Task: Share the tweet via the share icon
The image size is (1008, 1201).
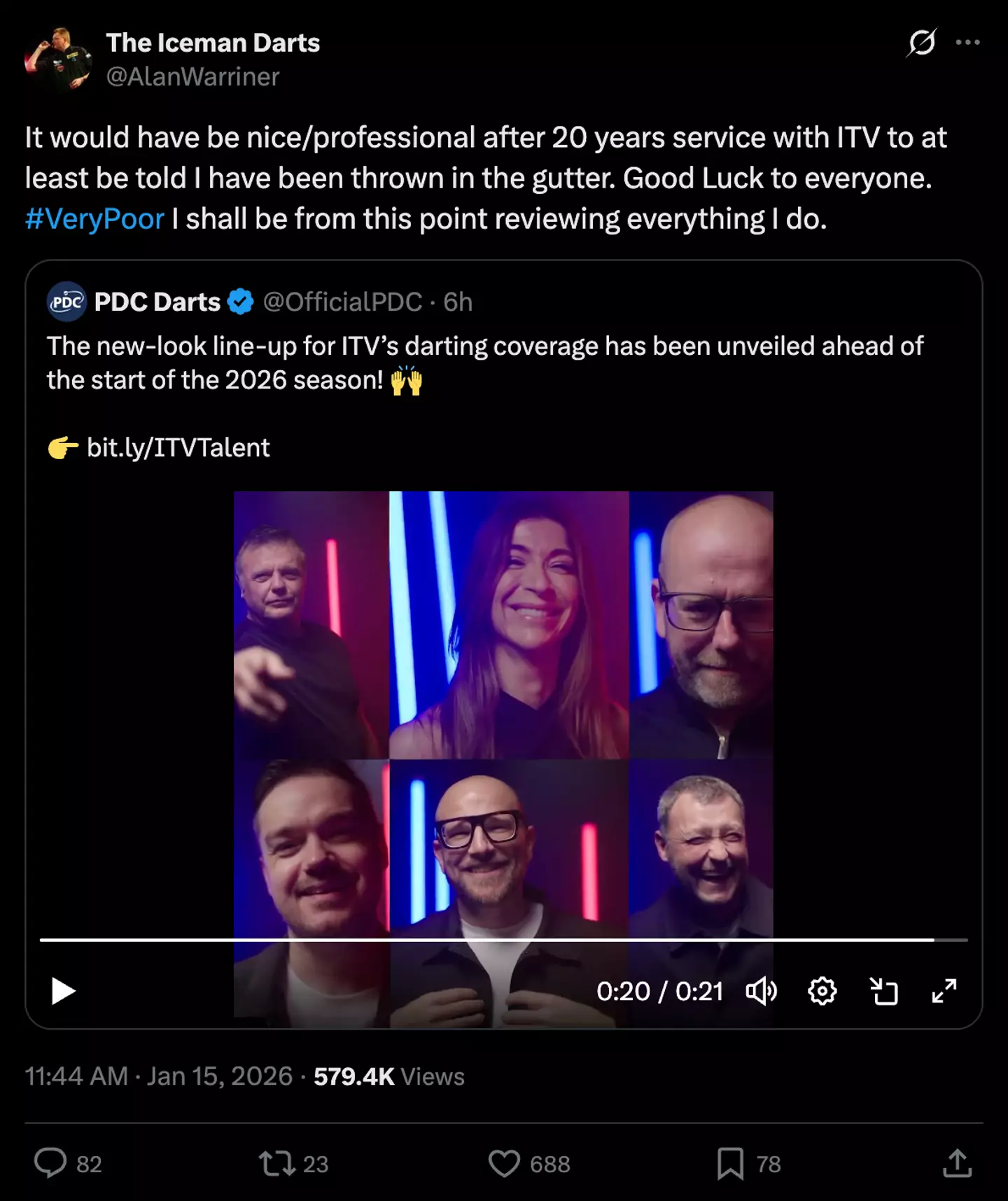Action: (x=957, y=1163)
